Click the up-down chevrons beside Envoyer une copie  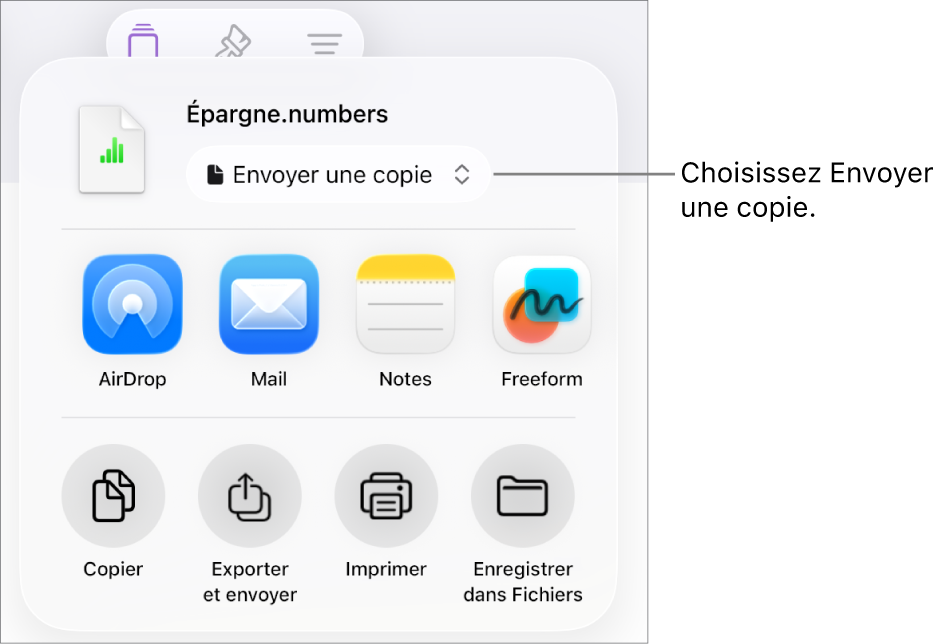(461, 175)
